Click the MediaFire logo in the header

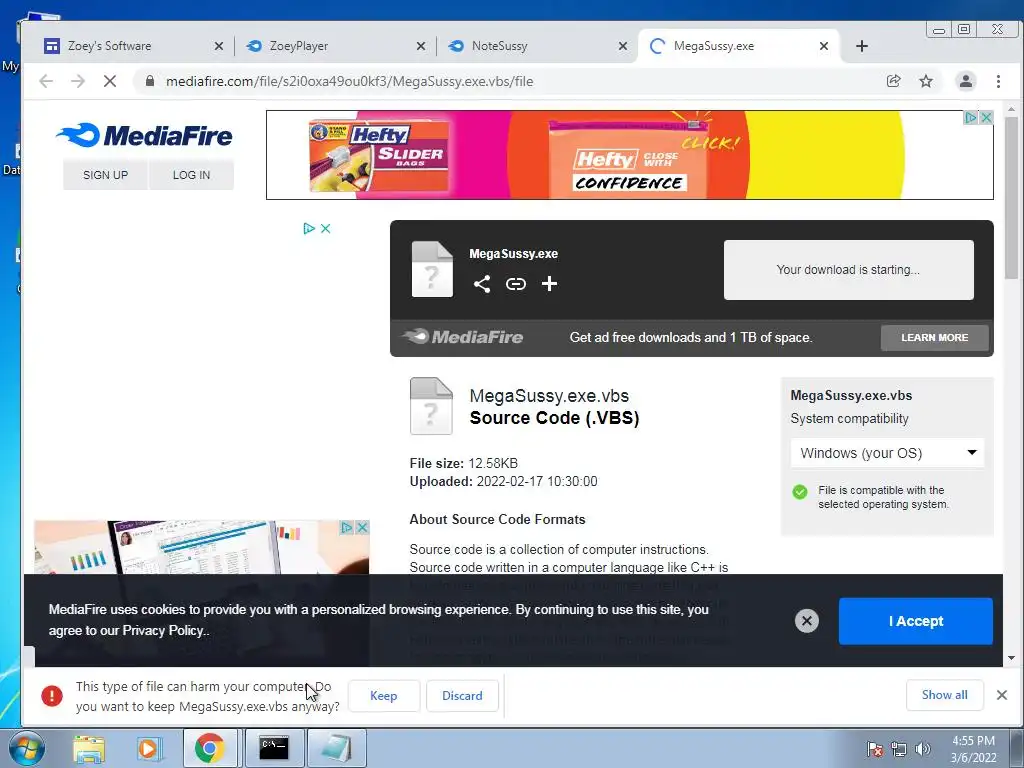144,135
